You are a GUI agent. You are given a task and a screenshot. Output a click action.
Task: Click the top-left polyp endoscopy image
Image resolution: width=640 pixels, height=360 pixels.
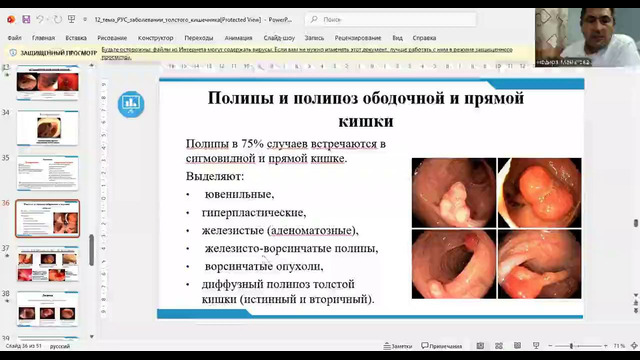point(454,193)
